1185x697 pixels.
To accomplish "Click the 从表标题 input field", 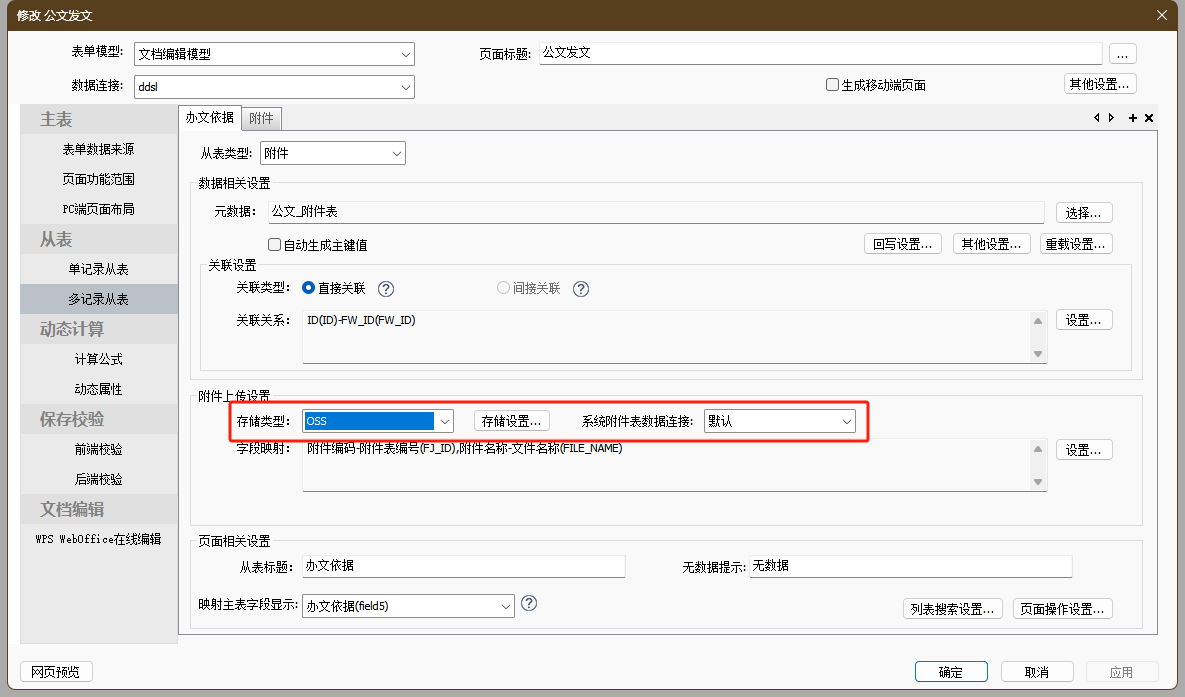I will tap(463, 566).
